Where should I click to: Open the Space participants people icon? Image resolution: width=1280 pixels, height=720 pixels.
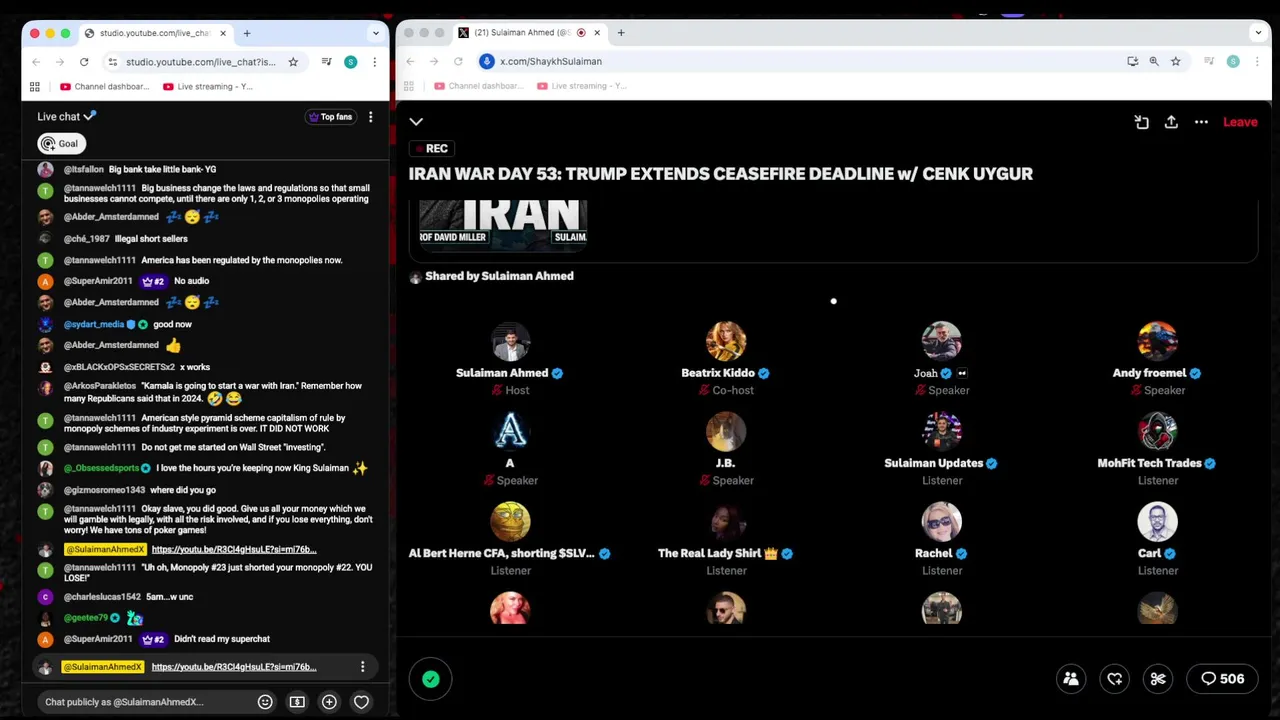click(x=1071, y=679)
